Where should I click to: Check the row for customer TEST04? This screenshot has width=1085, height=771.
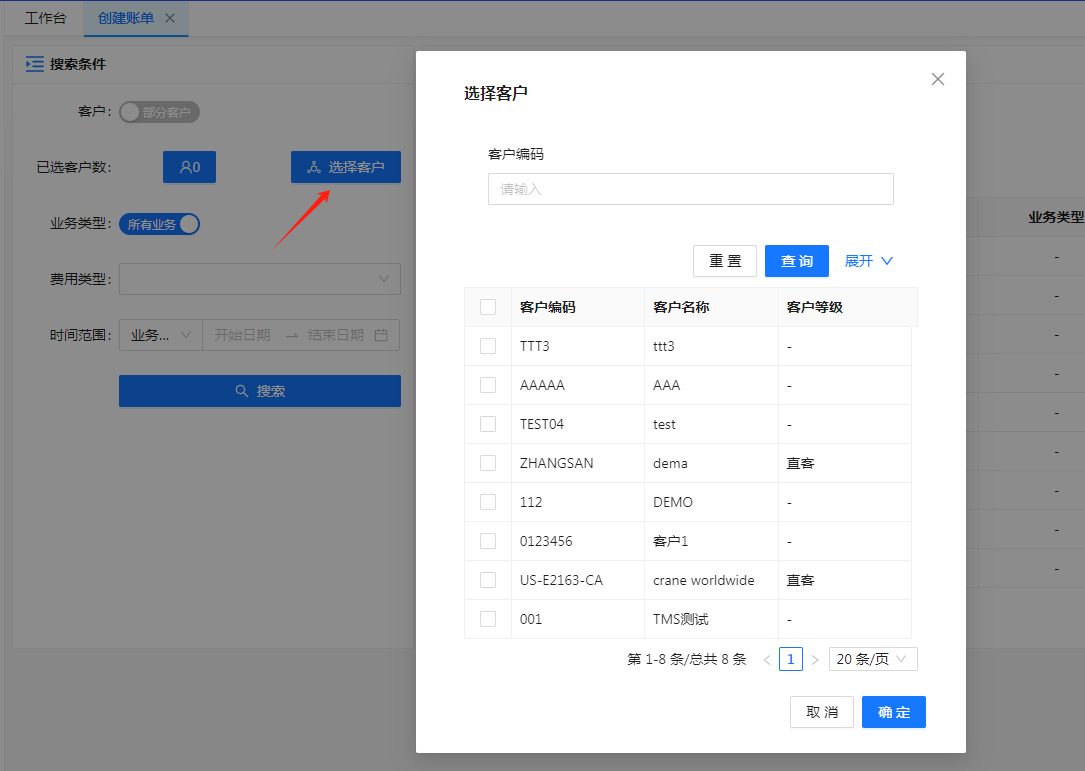pyautogui.click(x=488, y=424)
